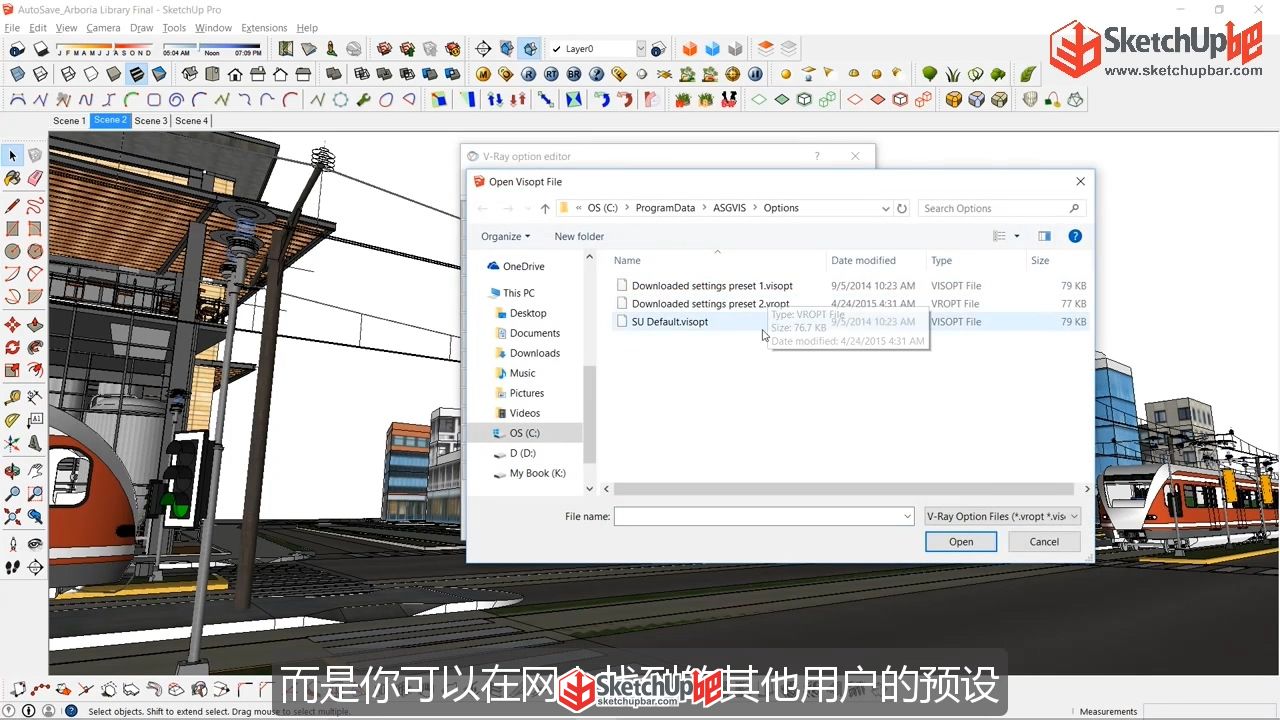The width and height of the screenshot is (1280, 720).
Task: Select the Protractor tool
Action: (x=12, y=421)
